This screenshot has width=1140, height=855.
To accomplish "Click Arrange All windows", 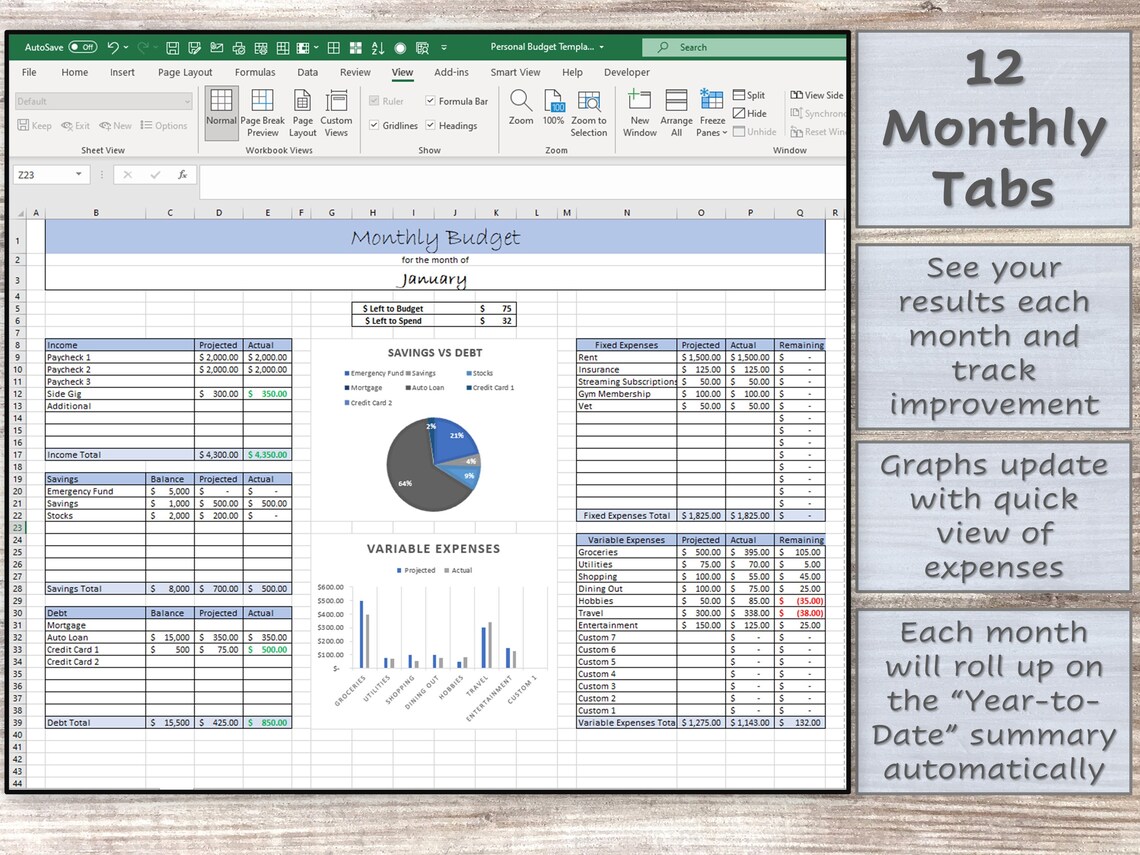I will (x=676, y=112).
